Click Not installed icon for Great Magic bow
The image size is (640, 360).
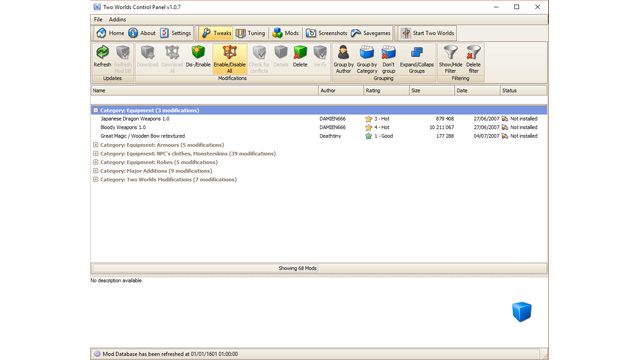(x=505, y=136)
